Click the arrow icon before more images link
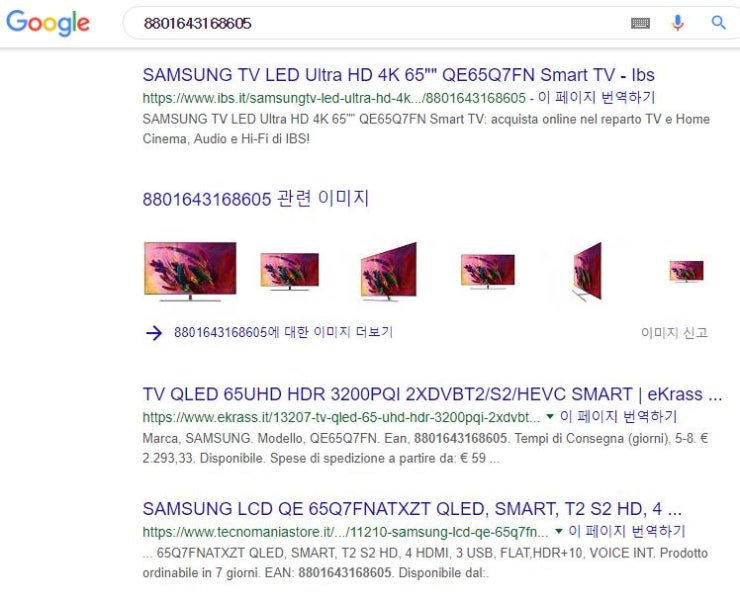The width and height of the screenshot is (740, 601). point(154,333)
